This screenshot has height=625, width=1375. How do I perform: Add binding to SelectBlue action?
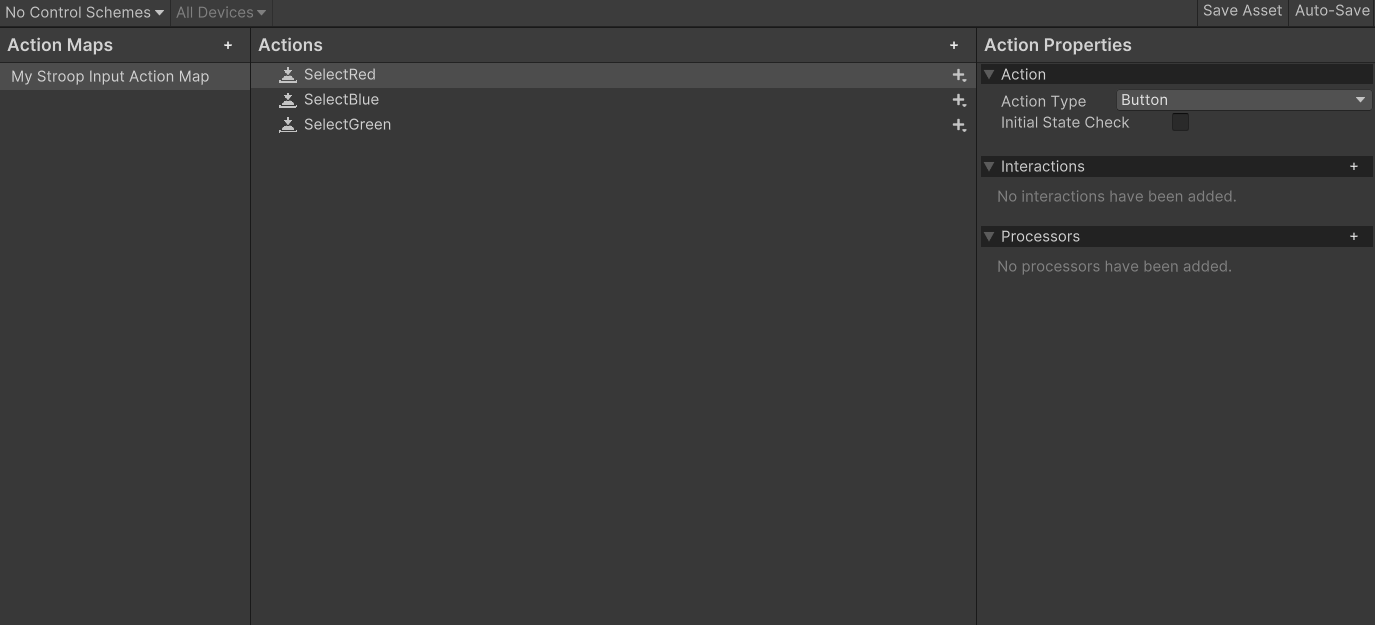click(x=959, y=100)
